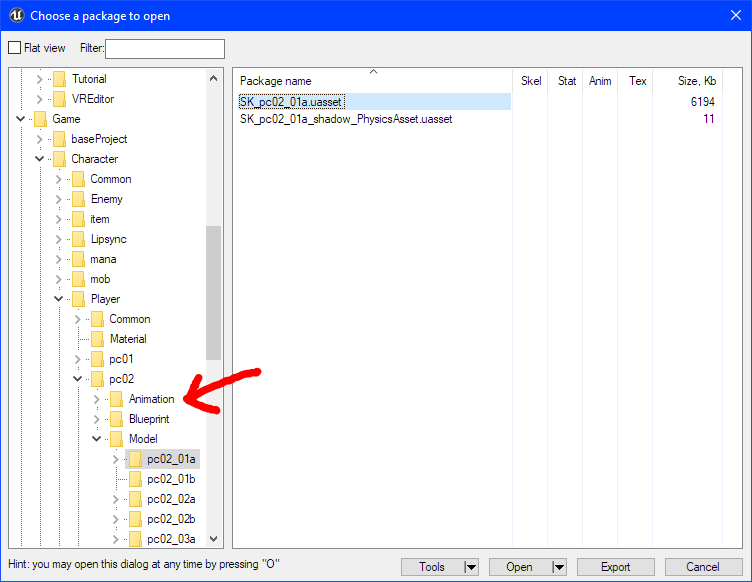Image resolution: width=752 pixels, height=582 pixels.
Task: Click the Material folder icon
Action: point(97,339)
